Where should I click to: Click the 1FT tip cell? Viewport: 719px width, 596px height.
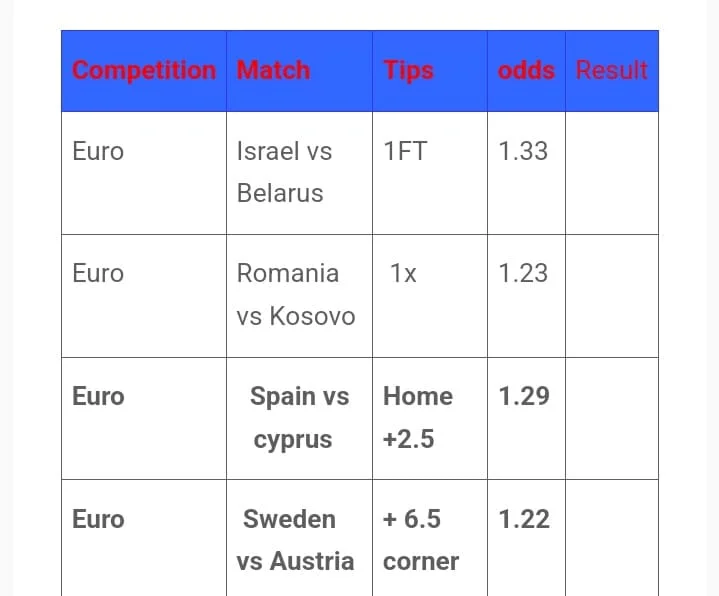click(405, 151)
